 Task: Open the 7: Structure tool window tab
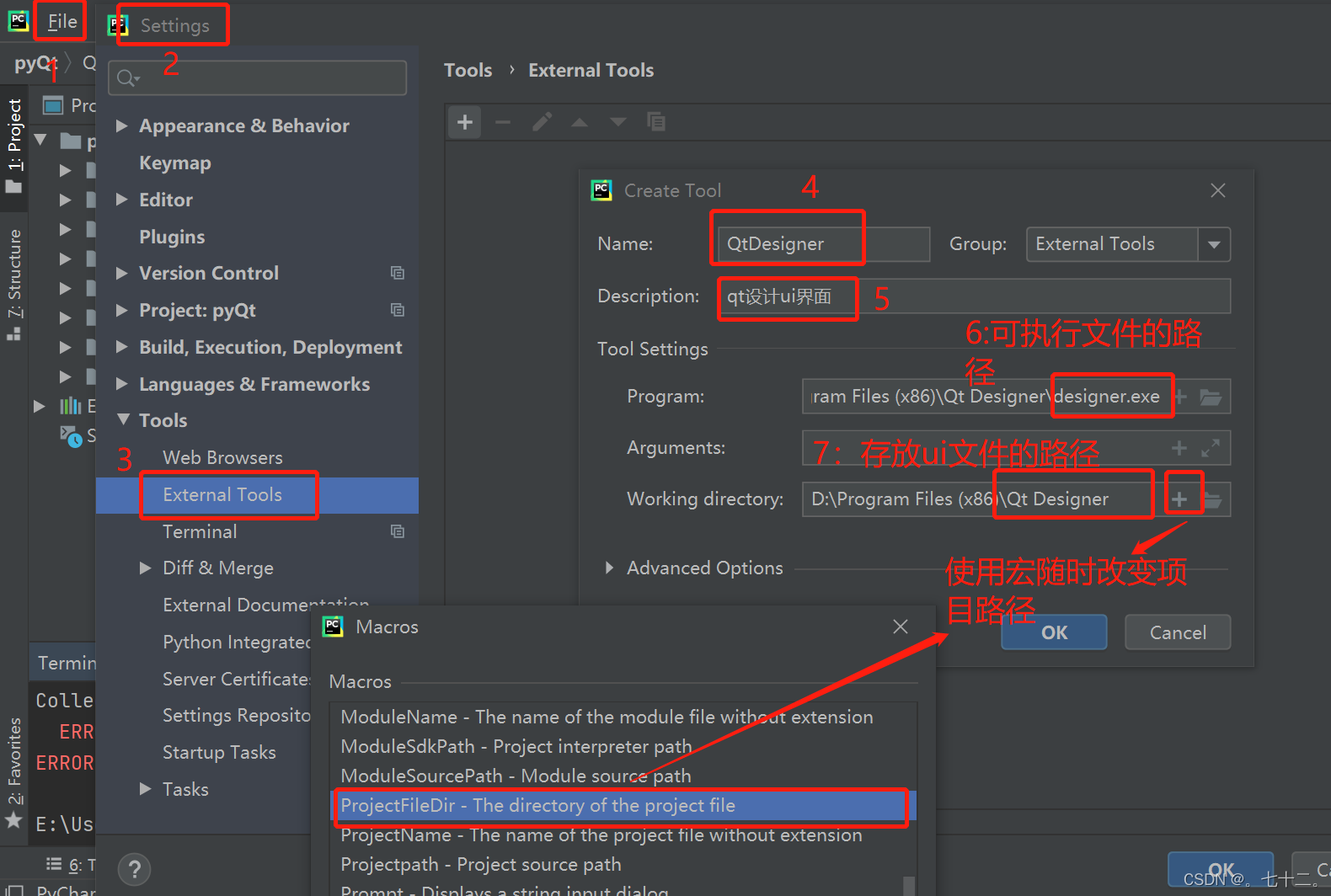(14, 284)
